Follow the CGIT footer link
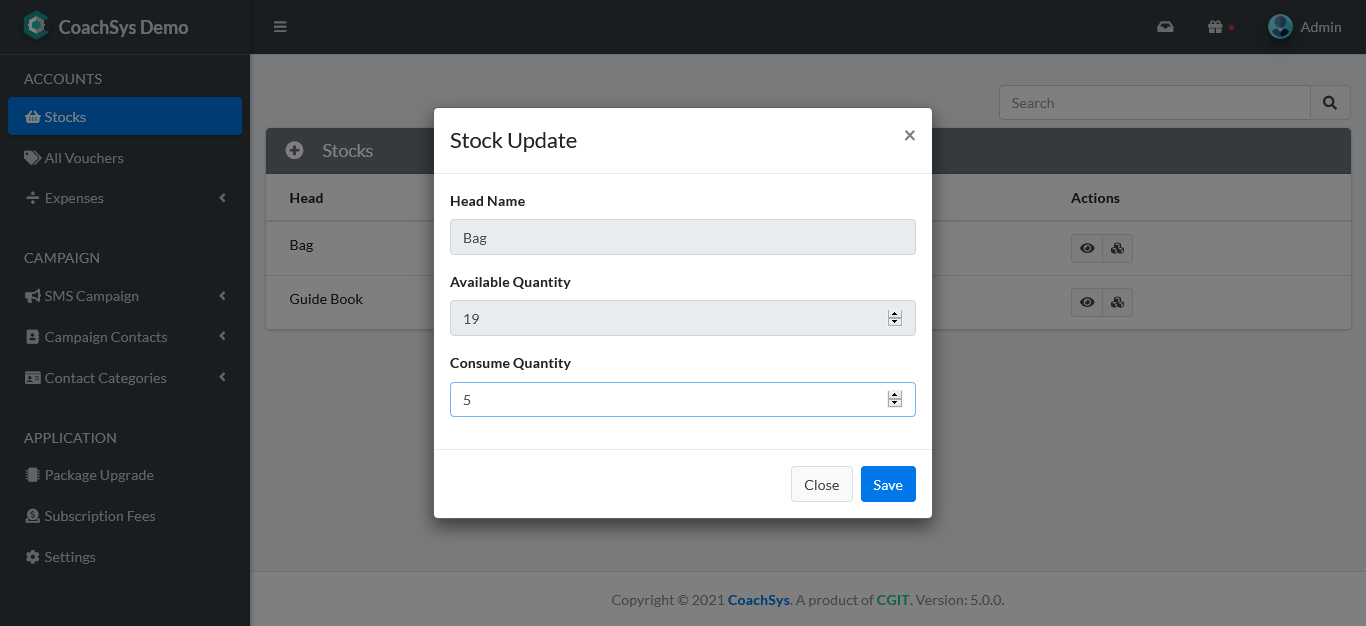 click(x=892, y=600)
